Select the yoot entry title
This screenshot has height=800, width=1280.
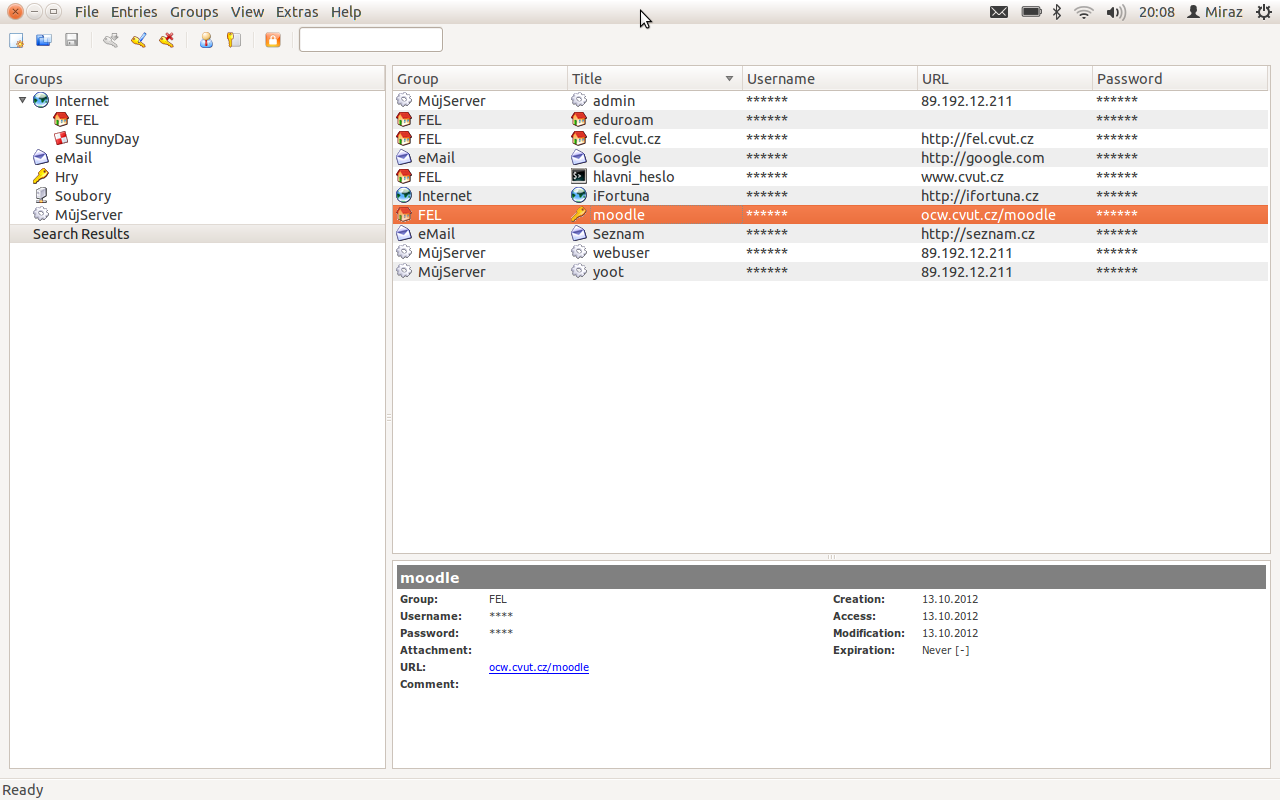coord(608,271)
